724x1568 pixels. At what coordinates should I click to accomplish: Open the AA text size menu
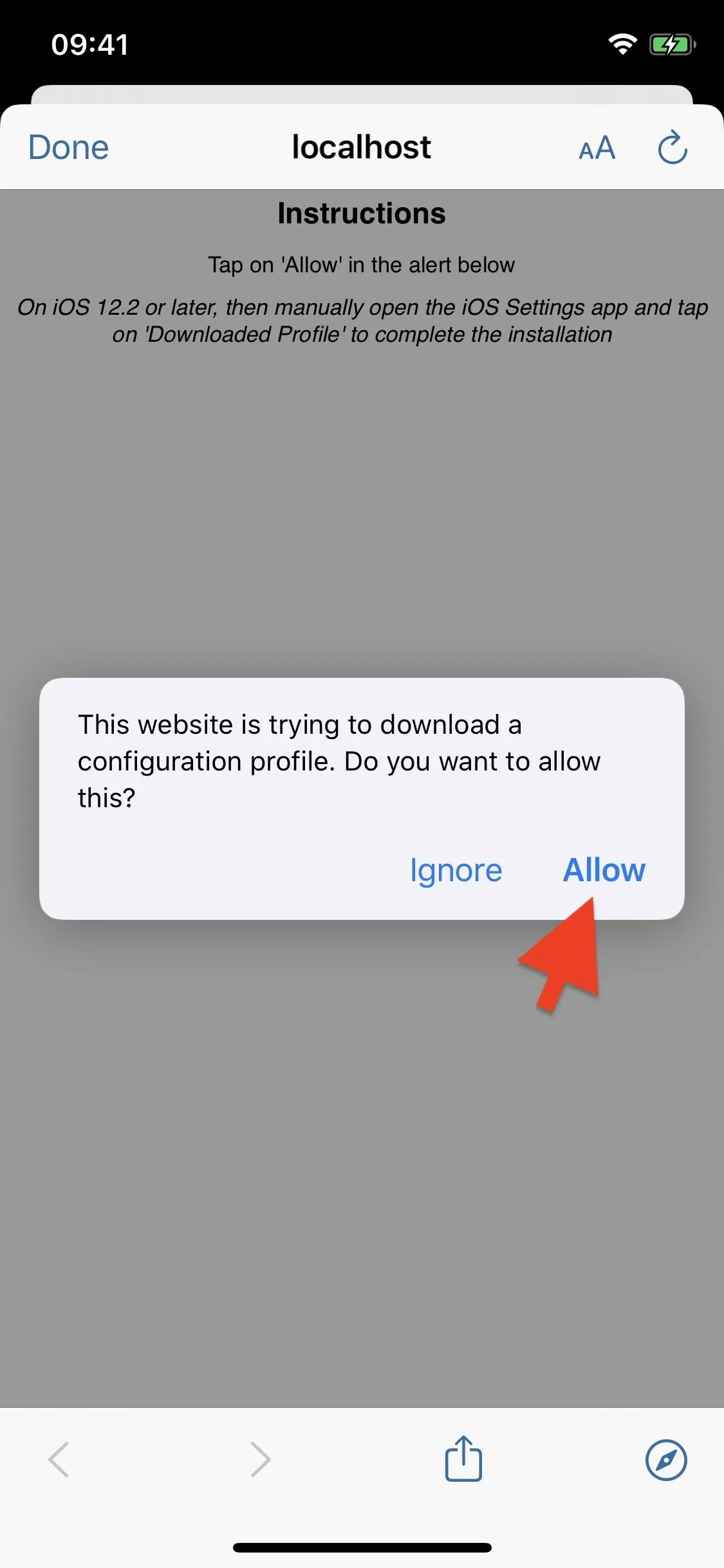pos(597,148)
